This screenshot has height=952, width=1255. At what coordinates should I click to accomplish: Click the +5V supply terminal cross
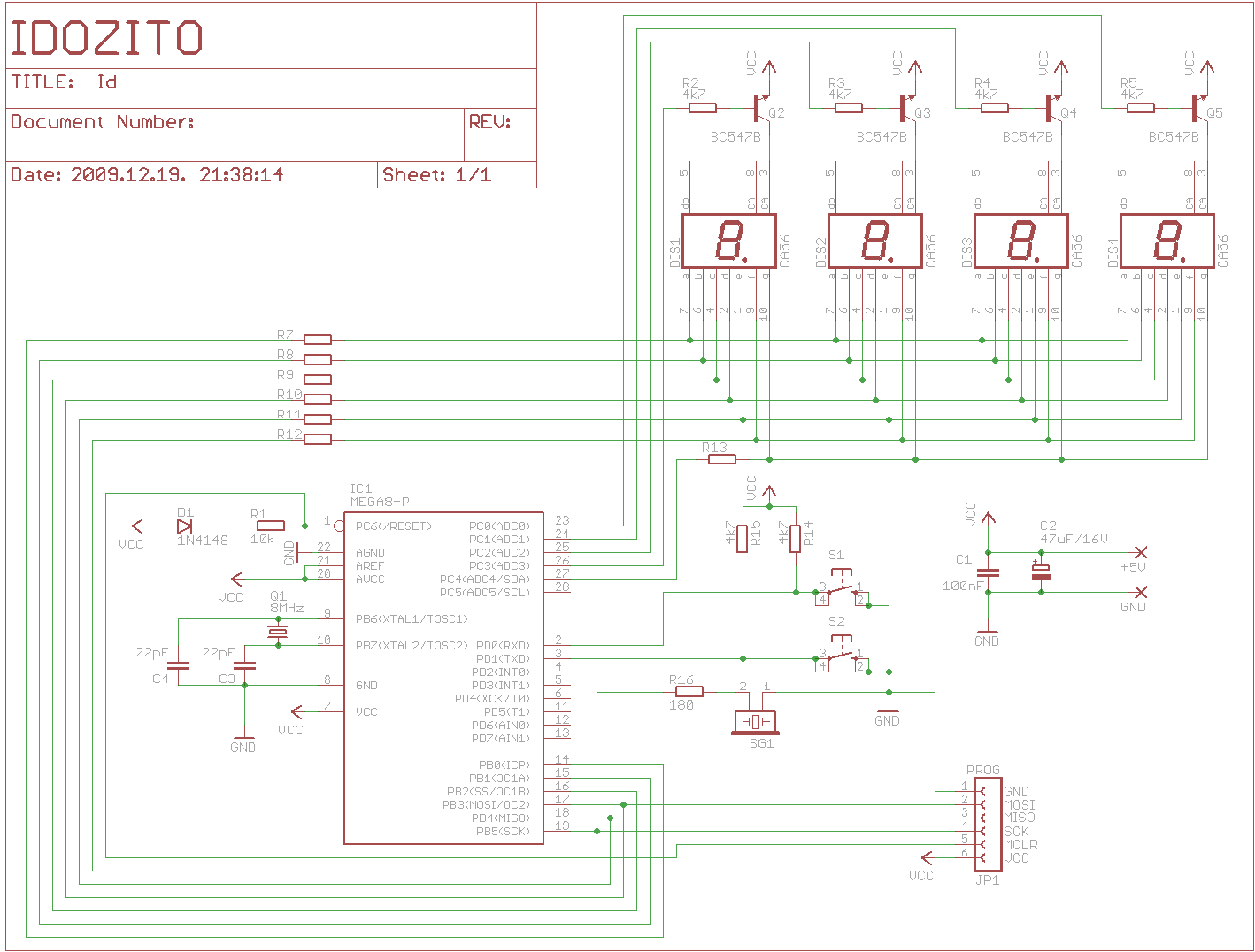pyautogui.click(x=1141, y=552)
